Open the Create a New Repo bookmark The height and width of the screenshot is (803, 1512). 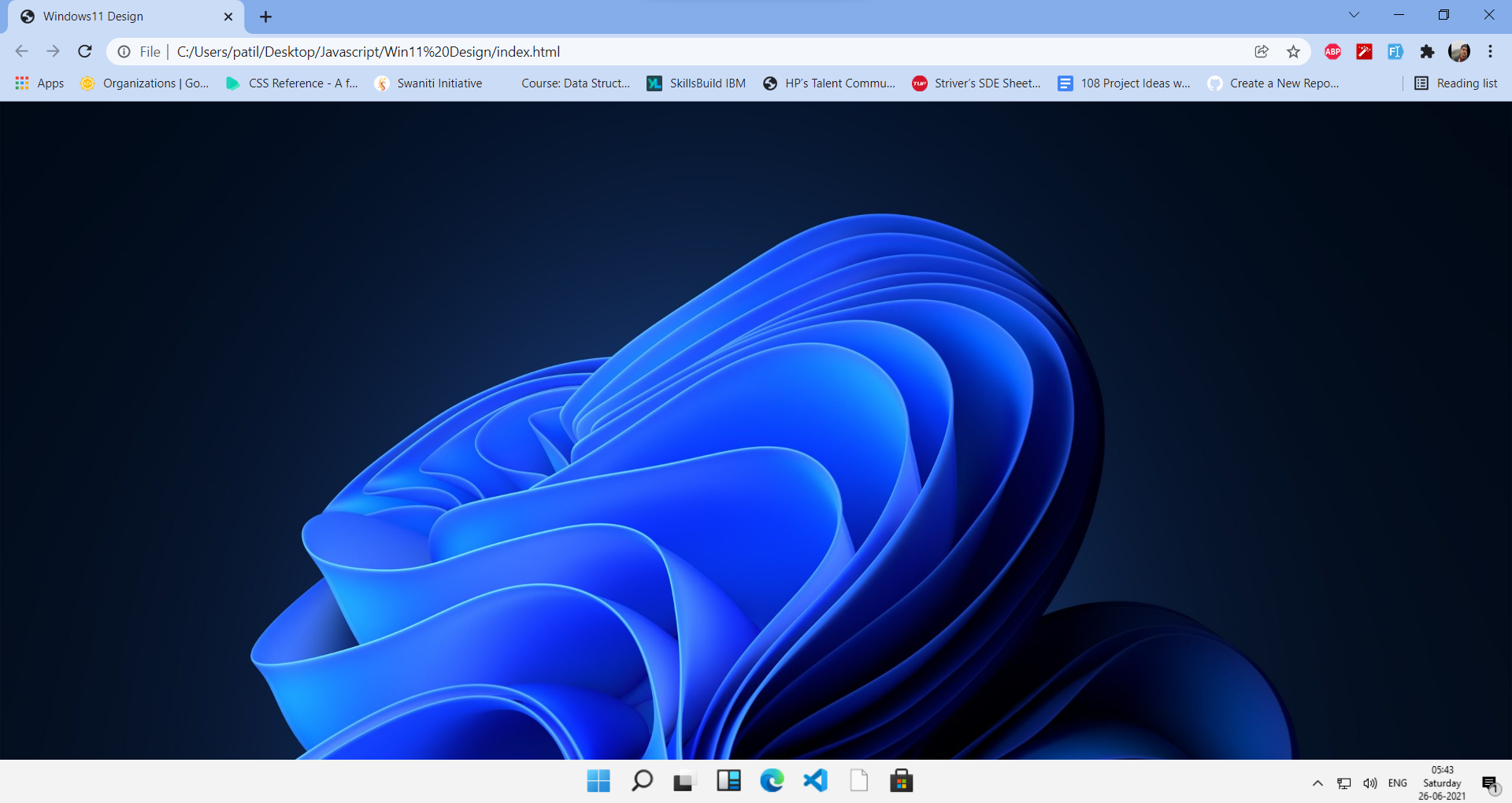[1273, 83]
